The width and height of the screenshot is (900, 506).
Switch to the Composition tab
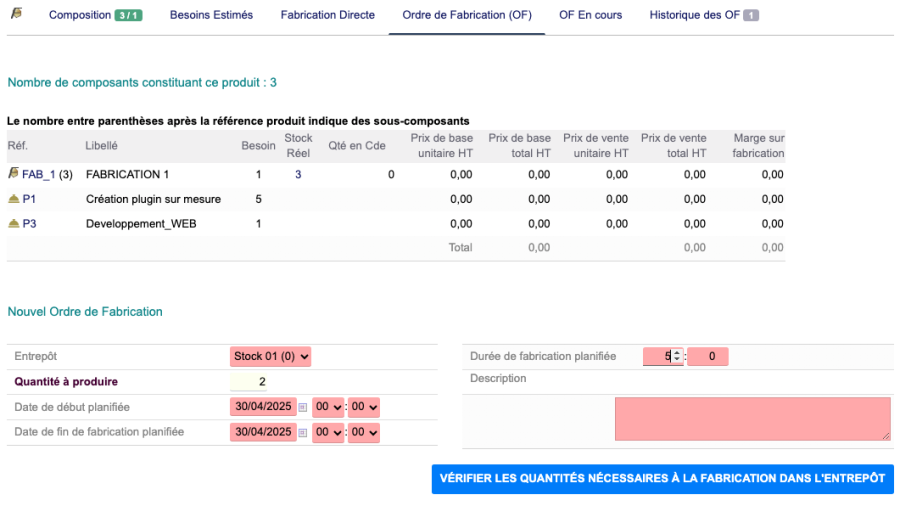95,15
